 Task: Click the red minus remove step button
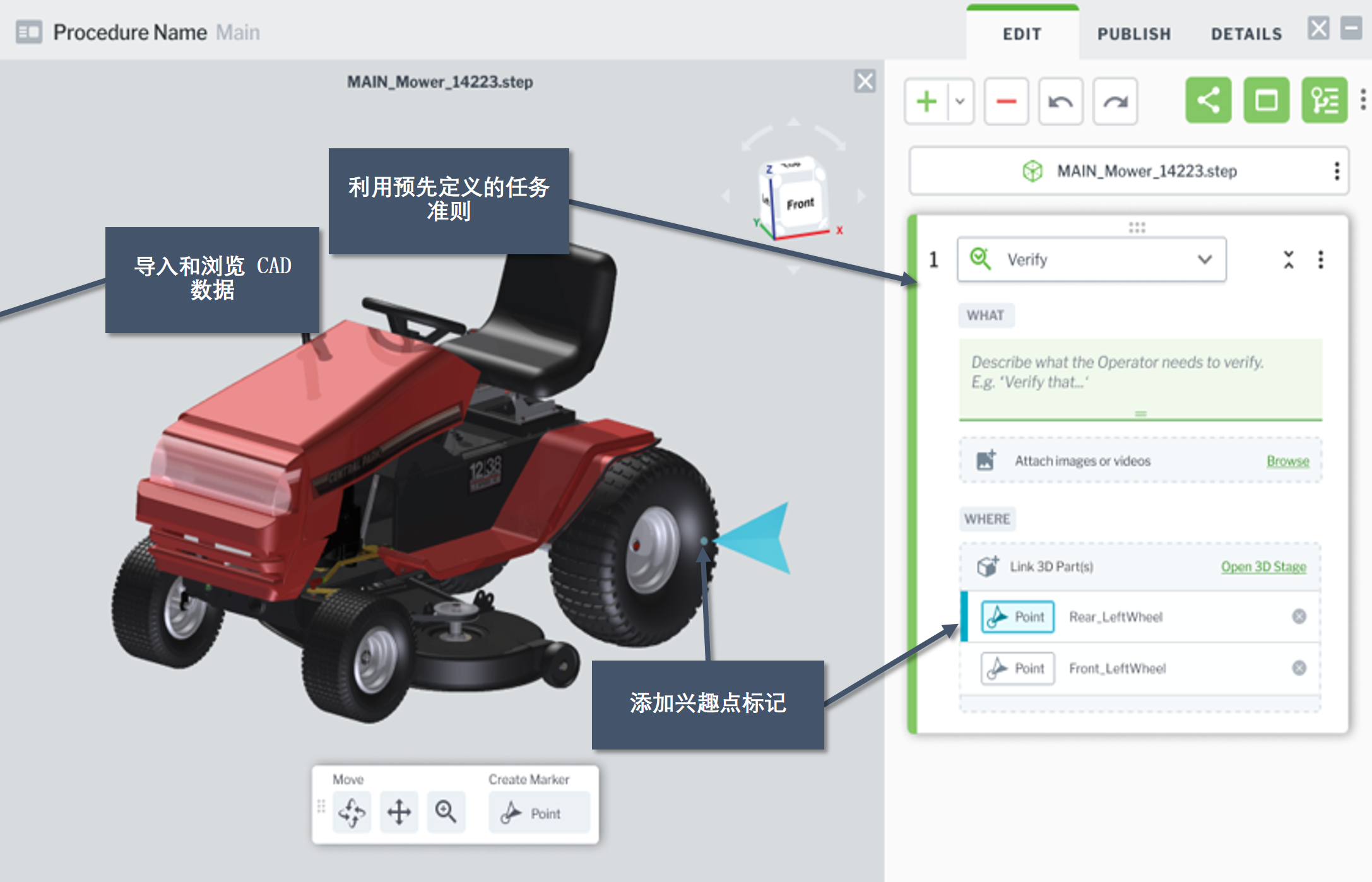point(1006,102)
